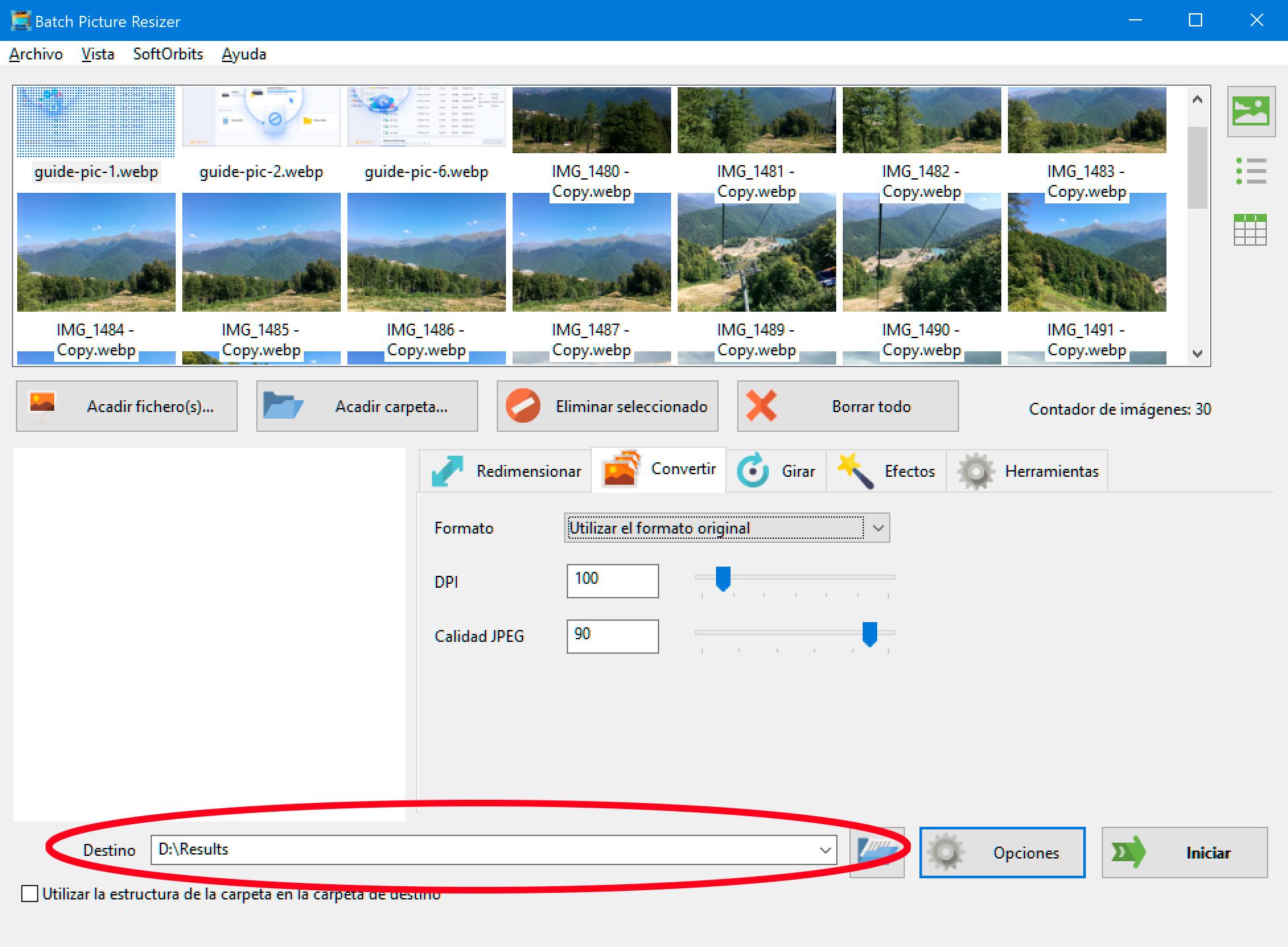
Task: Switch to list view icon
Action: pos(1251,171)
